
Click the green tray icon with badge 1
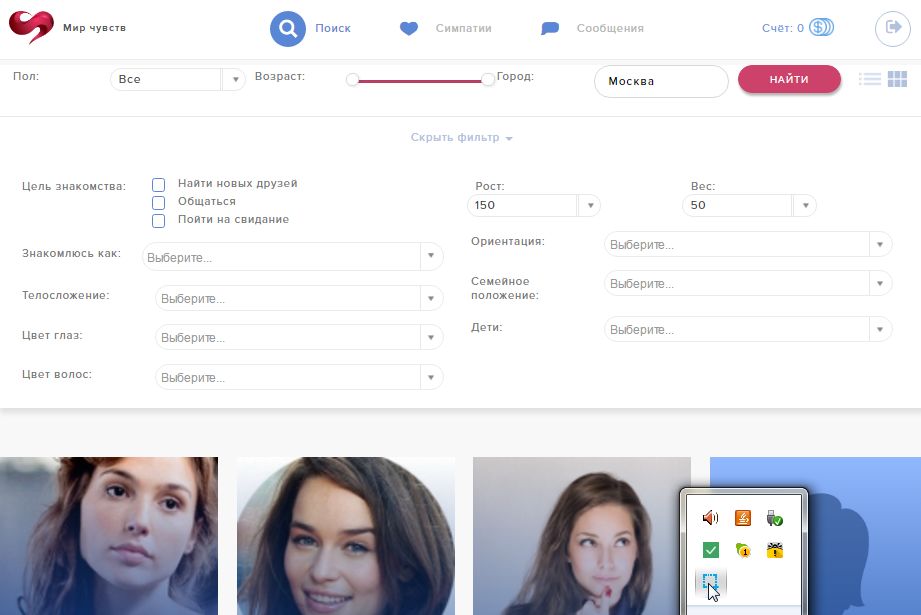(742, 550)
